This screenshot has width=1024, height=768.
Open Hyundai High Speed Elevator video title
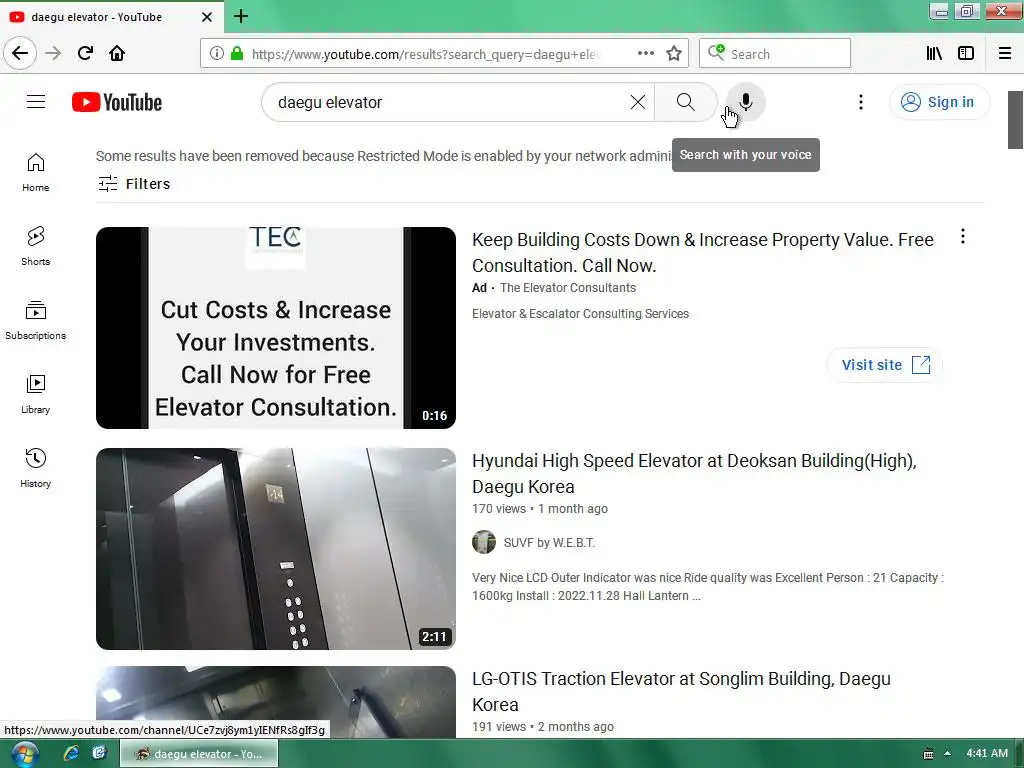(x=694, y=473)
